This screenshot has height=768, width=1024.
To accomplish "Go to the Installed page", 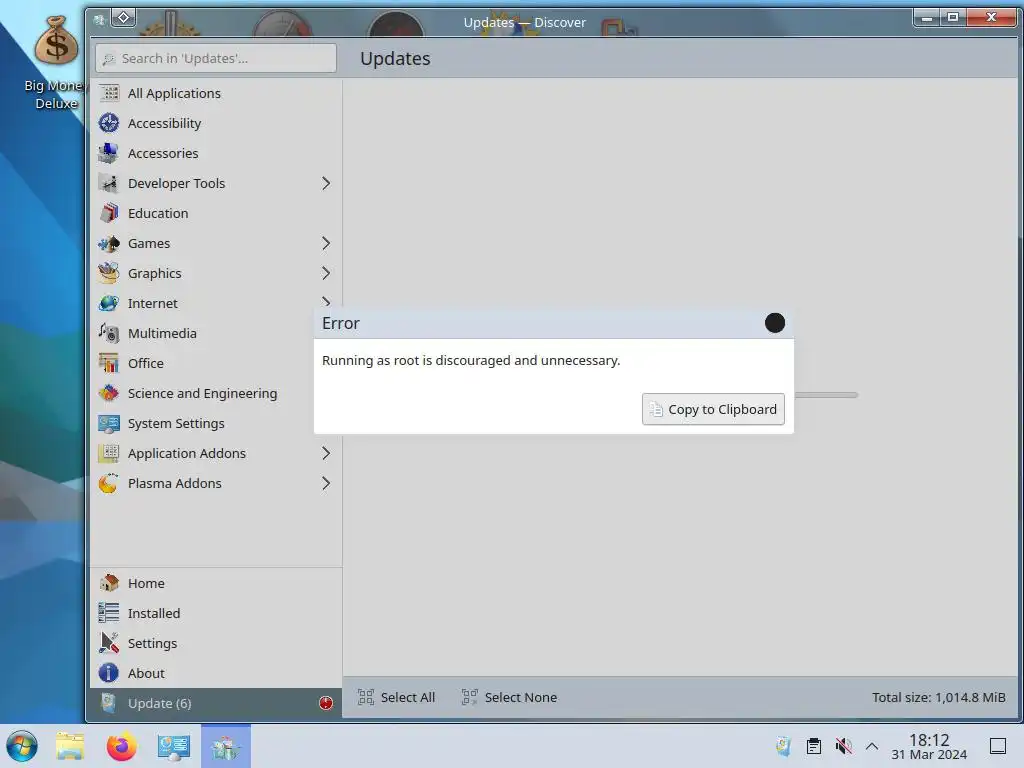I will pos(216,613).
